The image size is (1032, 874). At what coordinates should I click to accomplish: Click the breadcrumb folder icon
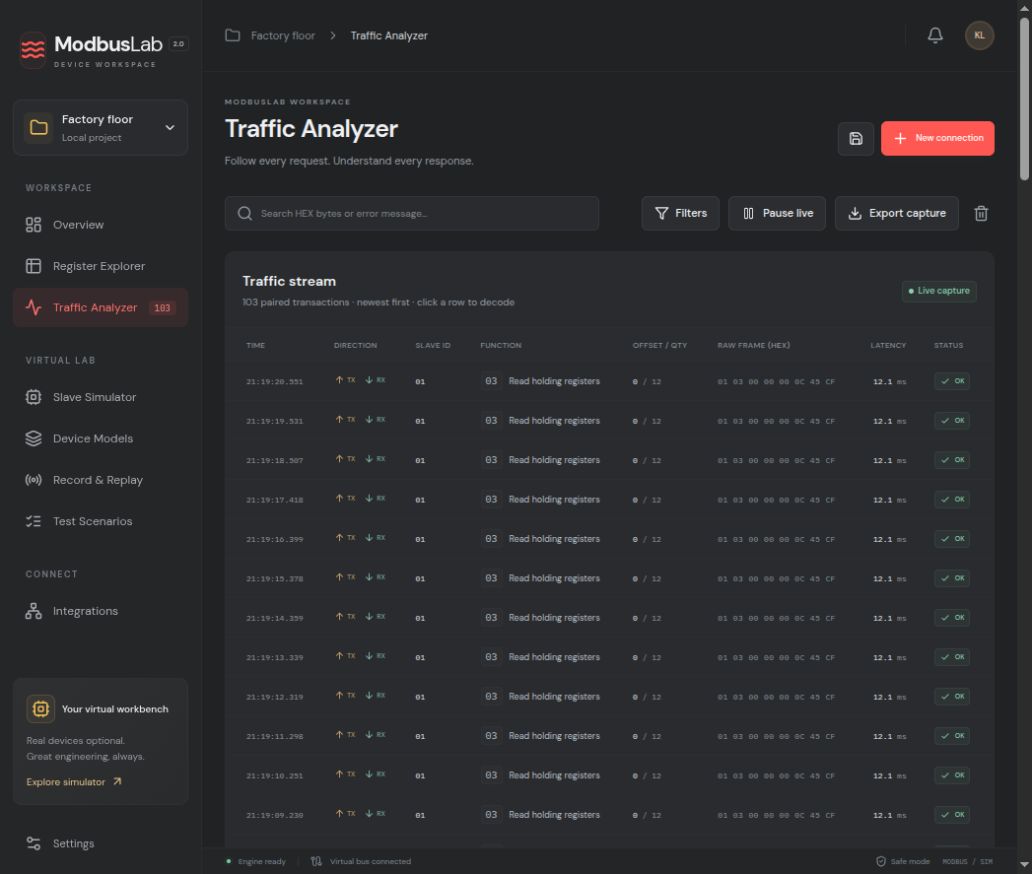click(x=232, y=36)
